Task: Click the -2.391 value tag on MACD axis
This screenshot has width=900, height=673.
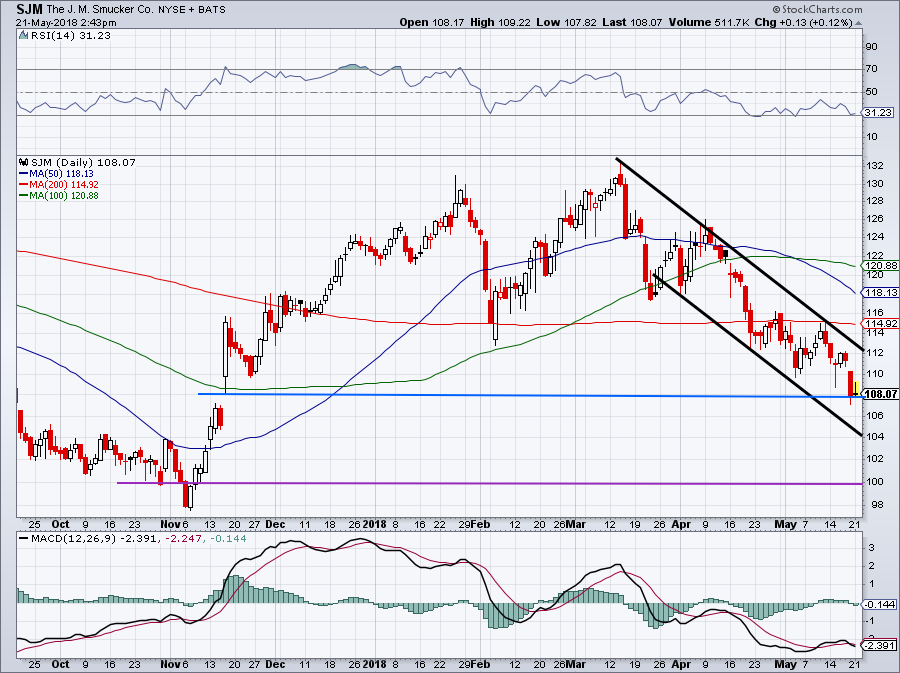Action: (880, 645)
